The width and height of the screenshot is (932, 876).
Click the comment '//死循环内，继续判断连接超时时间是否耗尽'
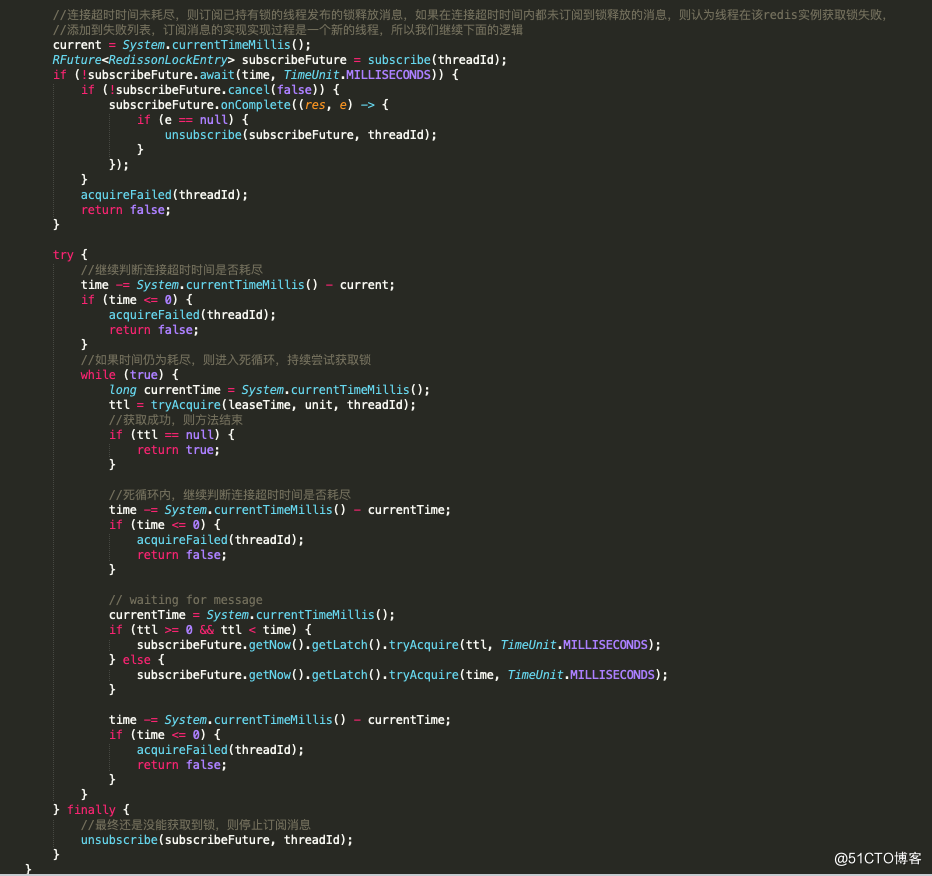[x=230, y=495]
